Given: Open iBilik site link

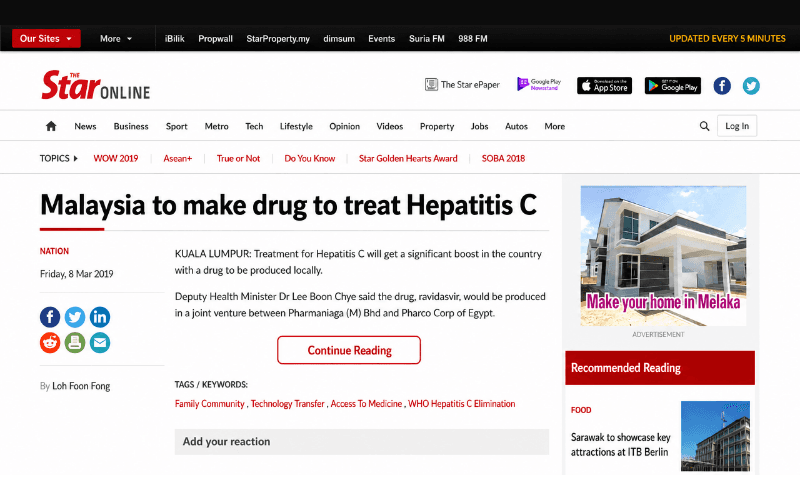Looking at the screenshot, I should 174,39.
